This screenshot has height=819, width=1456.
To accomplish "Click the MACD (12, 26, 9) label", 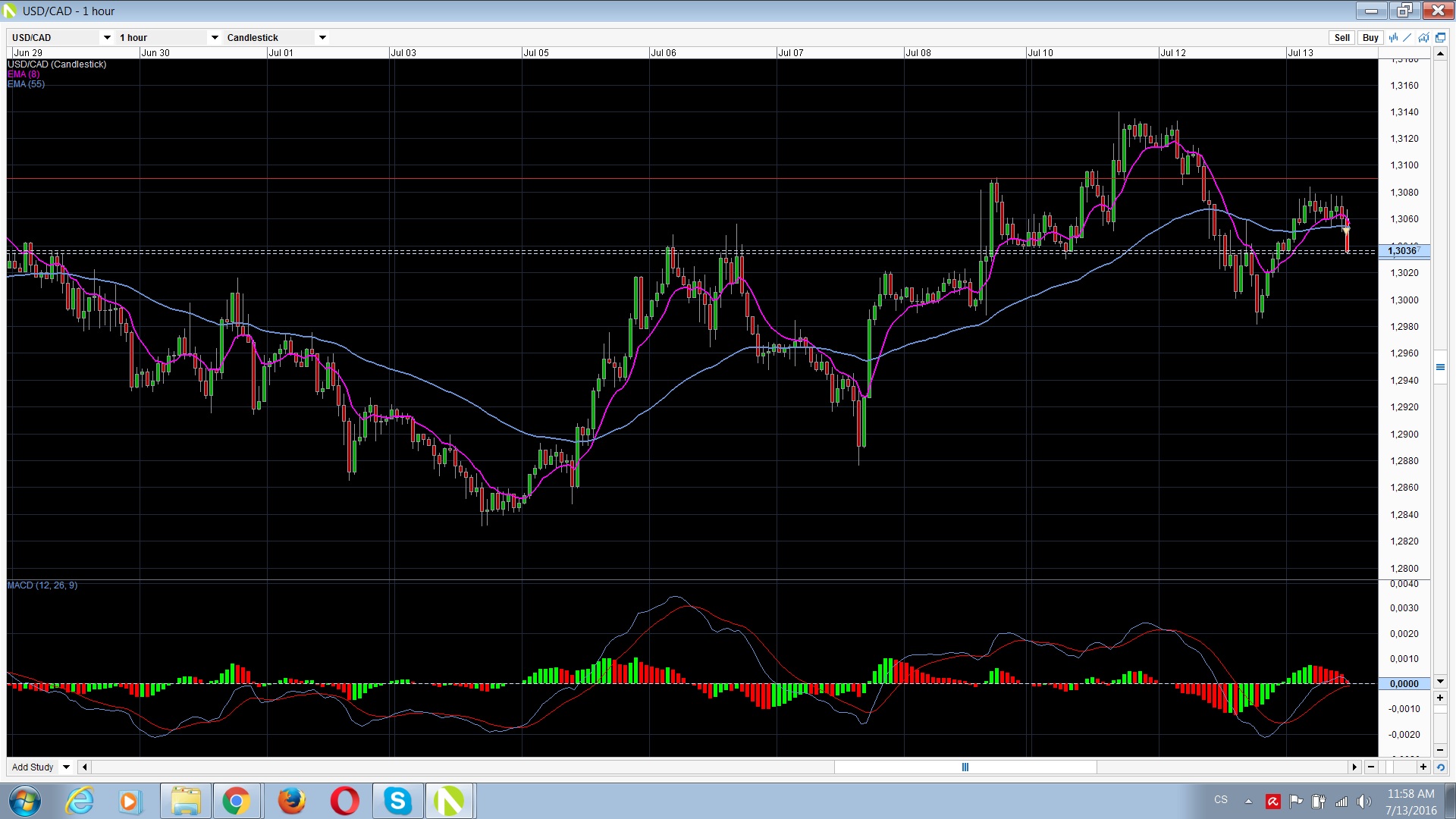I will click(42, 585).
